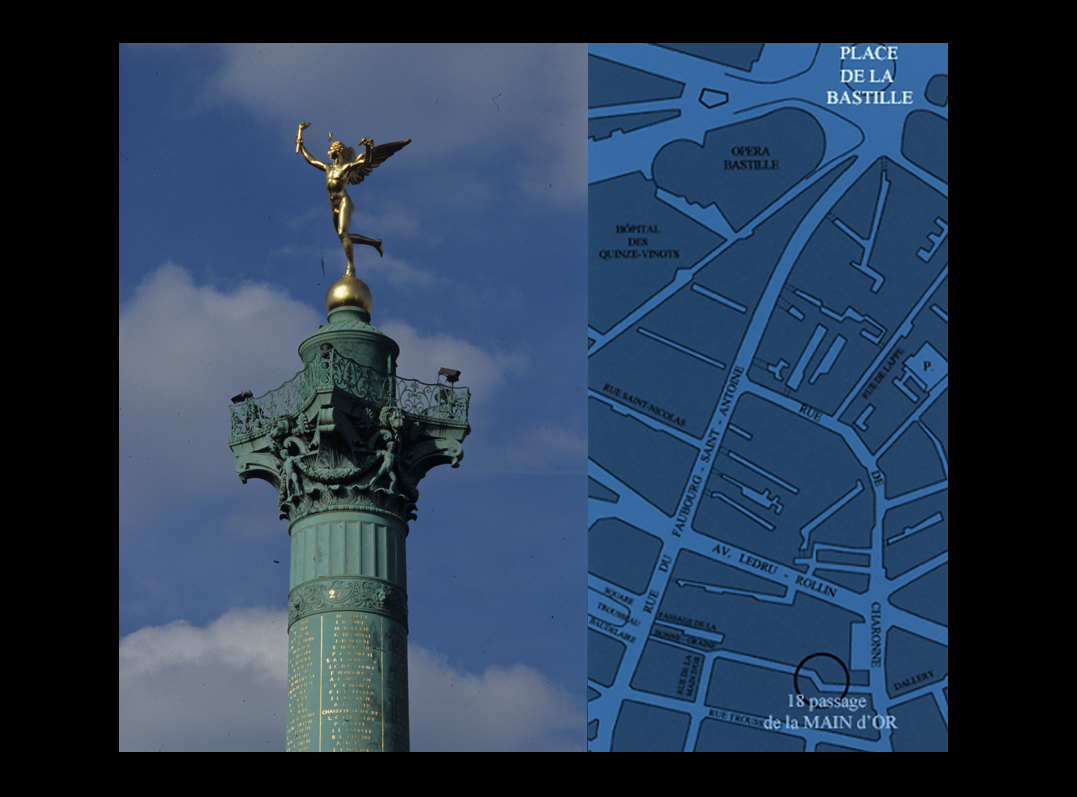Image resolution: width=1077 pixels, height=797 pixels.
Task: Click the 18 passage de la MAIN d'OR caption
Action: tap(829, 712)
